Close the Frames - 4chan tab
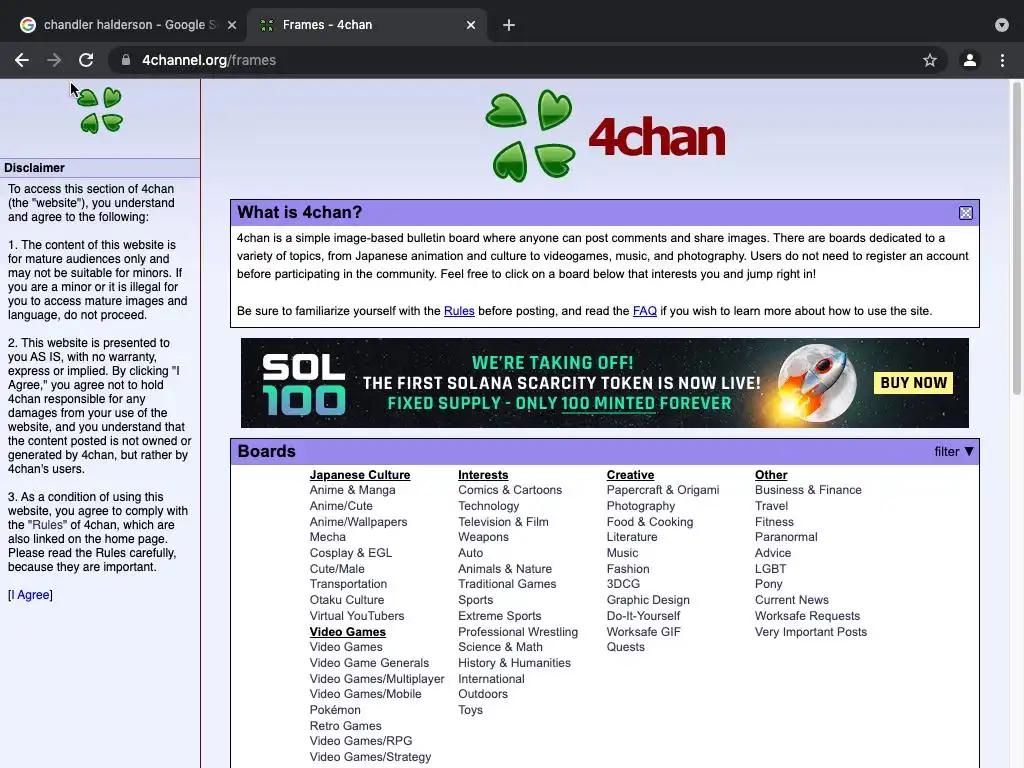This screenshot has height=768, width=1024. (471, 25)
